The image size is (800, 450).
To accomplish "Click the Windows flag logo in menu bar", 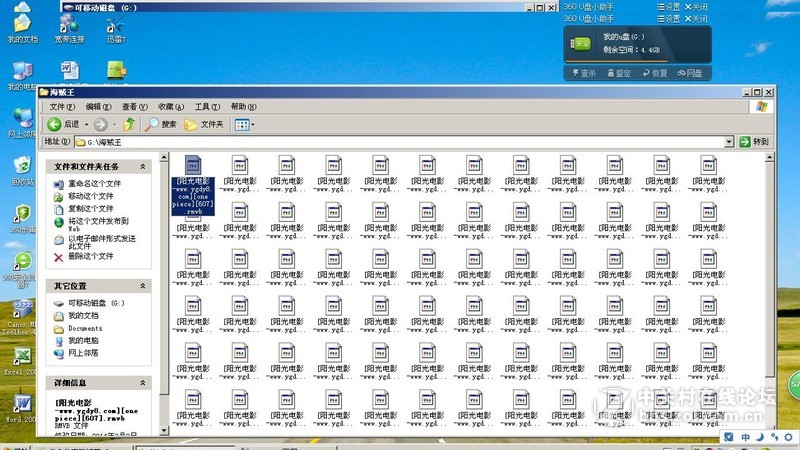I will coord(762,107).
